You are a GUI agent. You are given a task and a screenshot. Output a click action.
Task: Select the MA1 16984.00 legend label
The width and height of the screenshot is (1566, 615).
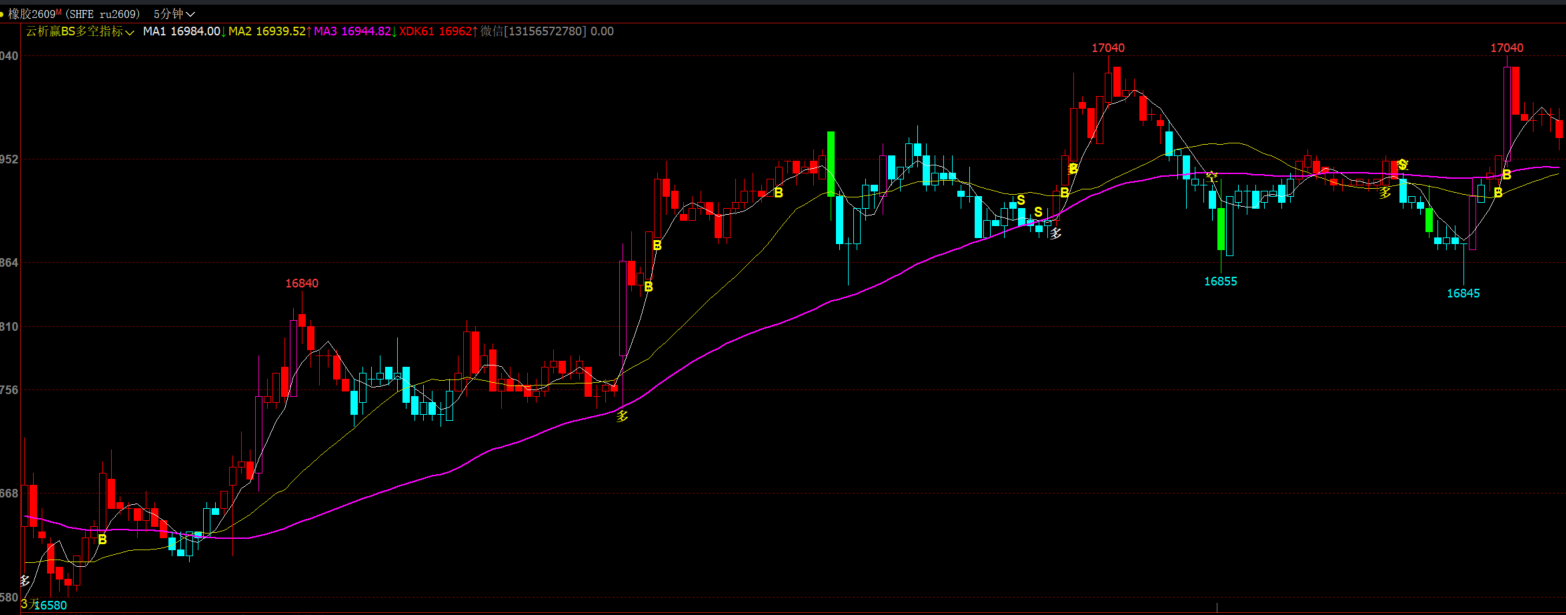pos(181,31)
